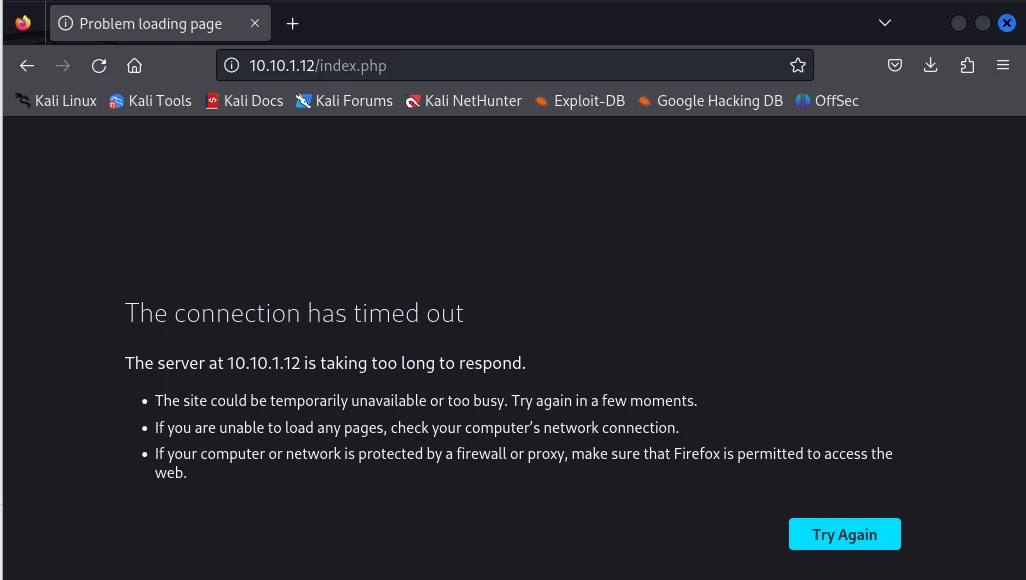Open the Downloads panel icon
This screenshot has width=1026, height=580.
point(930,66)
